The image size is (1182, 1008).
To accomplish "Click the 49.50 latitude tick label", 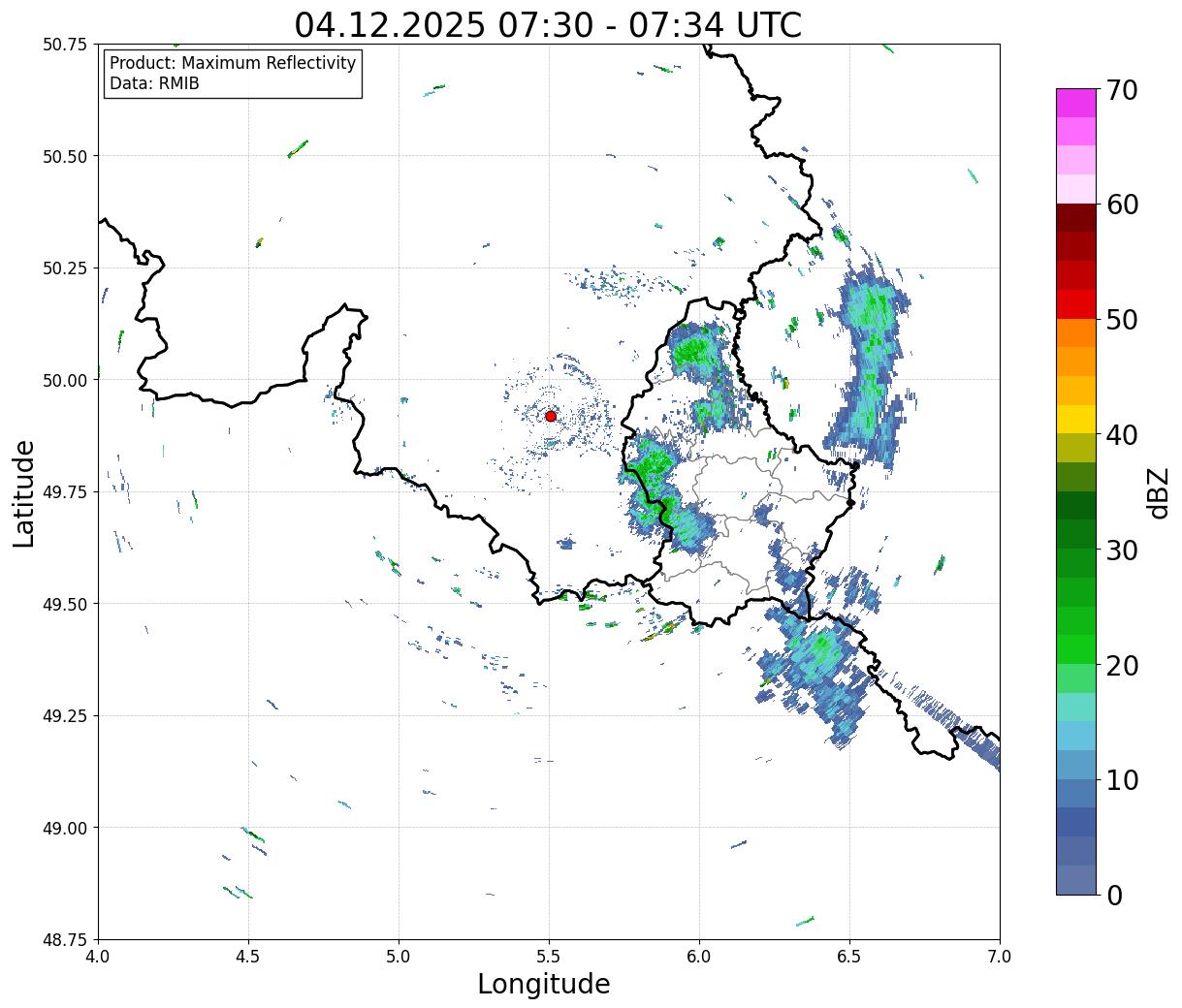I will point(66,604).
